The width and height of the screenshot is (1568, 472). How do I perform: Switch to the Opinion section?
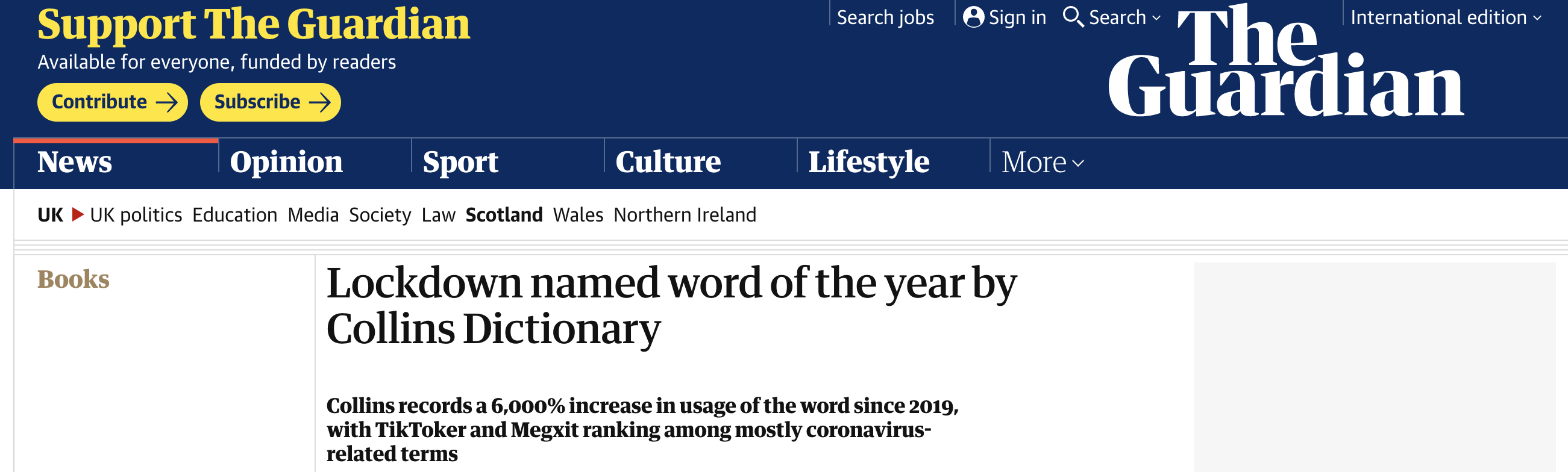pos(286,163)
